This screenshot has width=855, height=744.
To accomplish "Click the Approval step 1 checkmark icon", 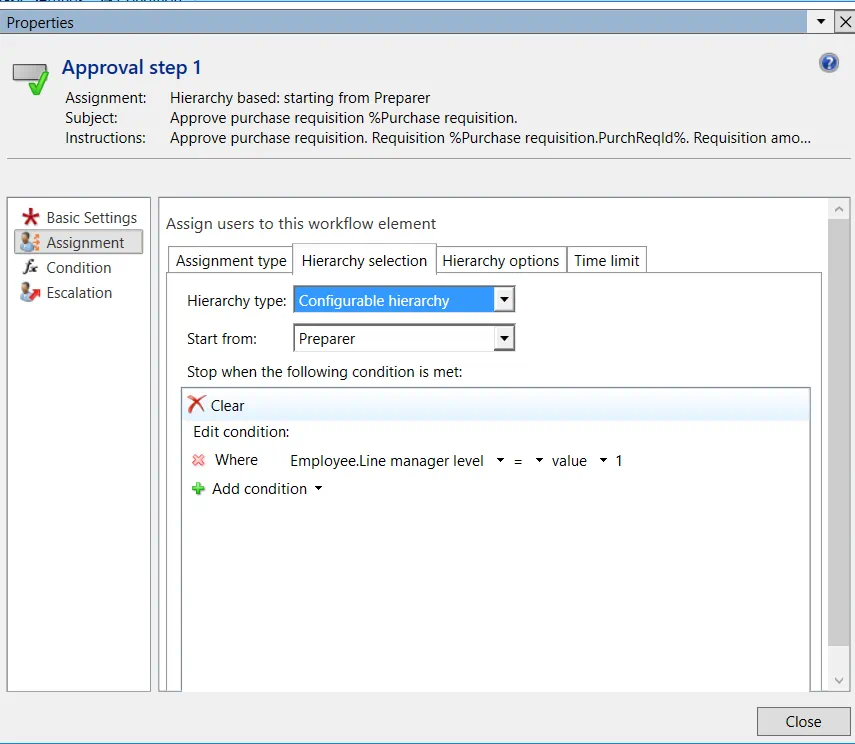I will pyautogui.click(x=31, y=79).
